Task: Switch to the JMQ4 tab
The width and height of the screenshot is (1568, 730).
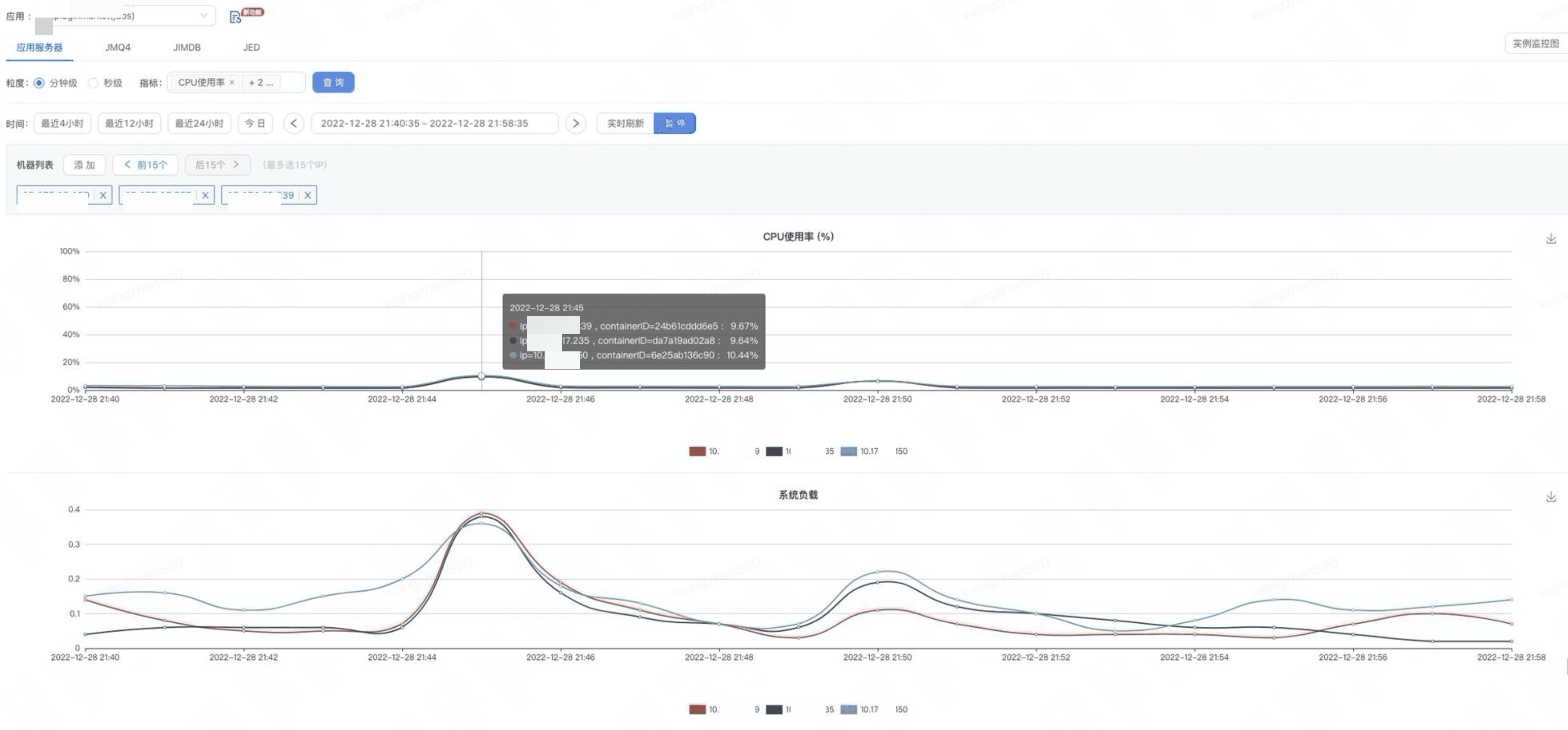Action: 117,47
